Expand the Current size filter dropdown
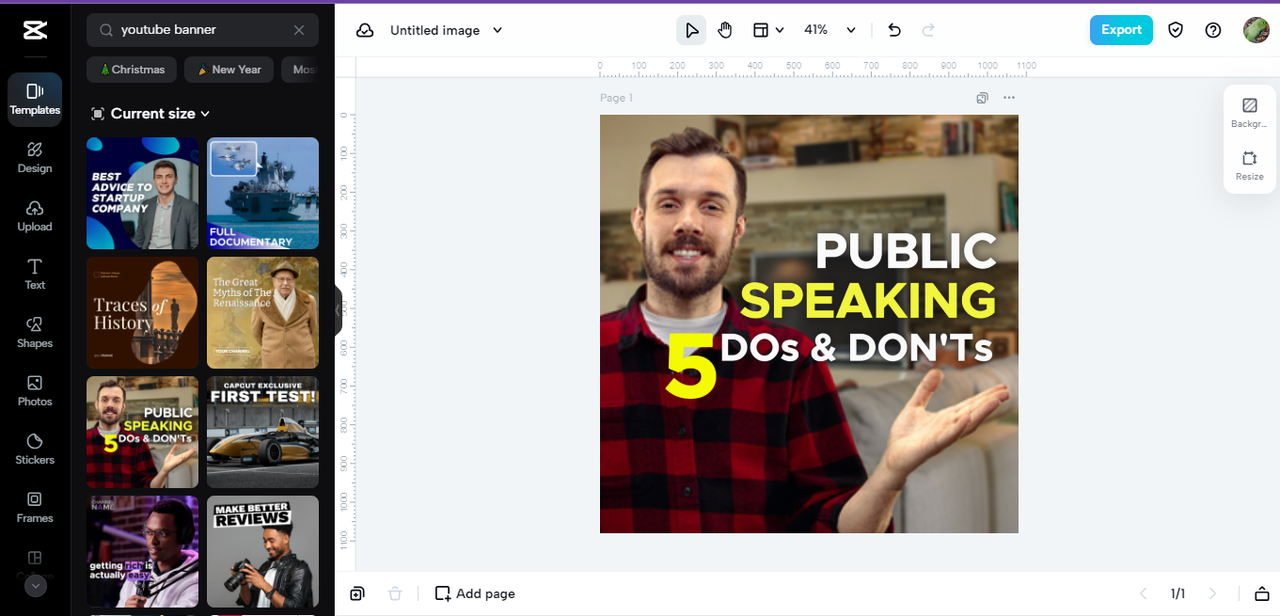The height and width of the screenshot is (616, 1280). (x=151, y=114)
